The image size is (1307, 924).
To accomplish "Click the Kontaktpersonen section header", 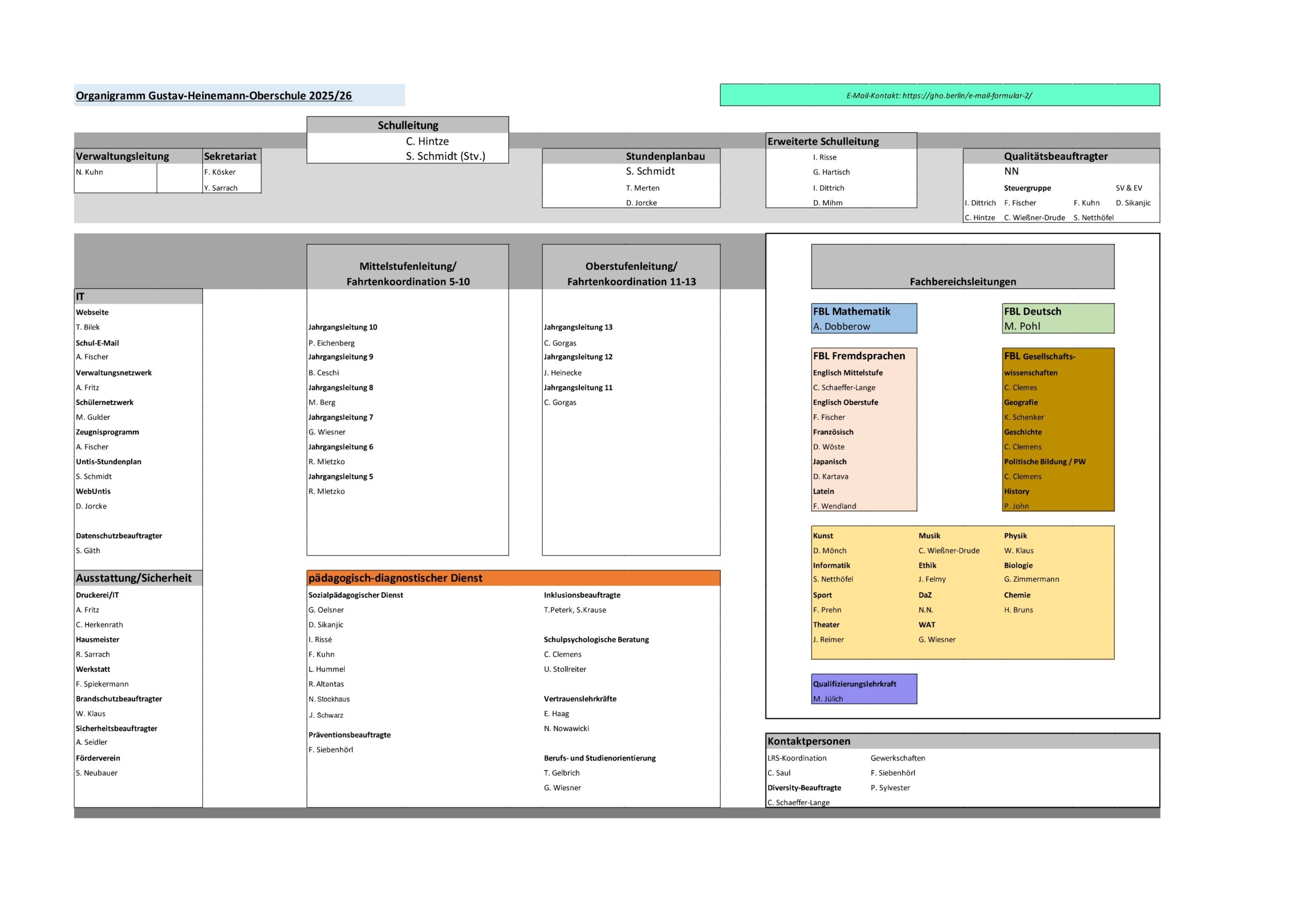I will 962,741.
